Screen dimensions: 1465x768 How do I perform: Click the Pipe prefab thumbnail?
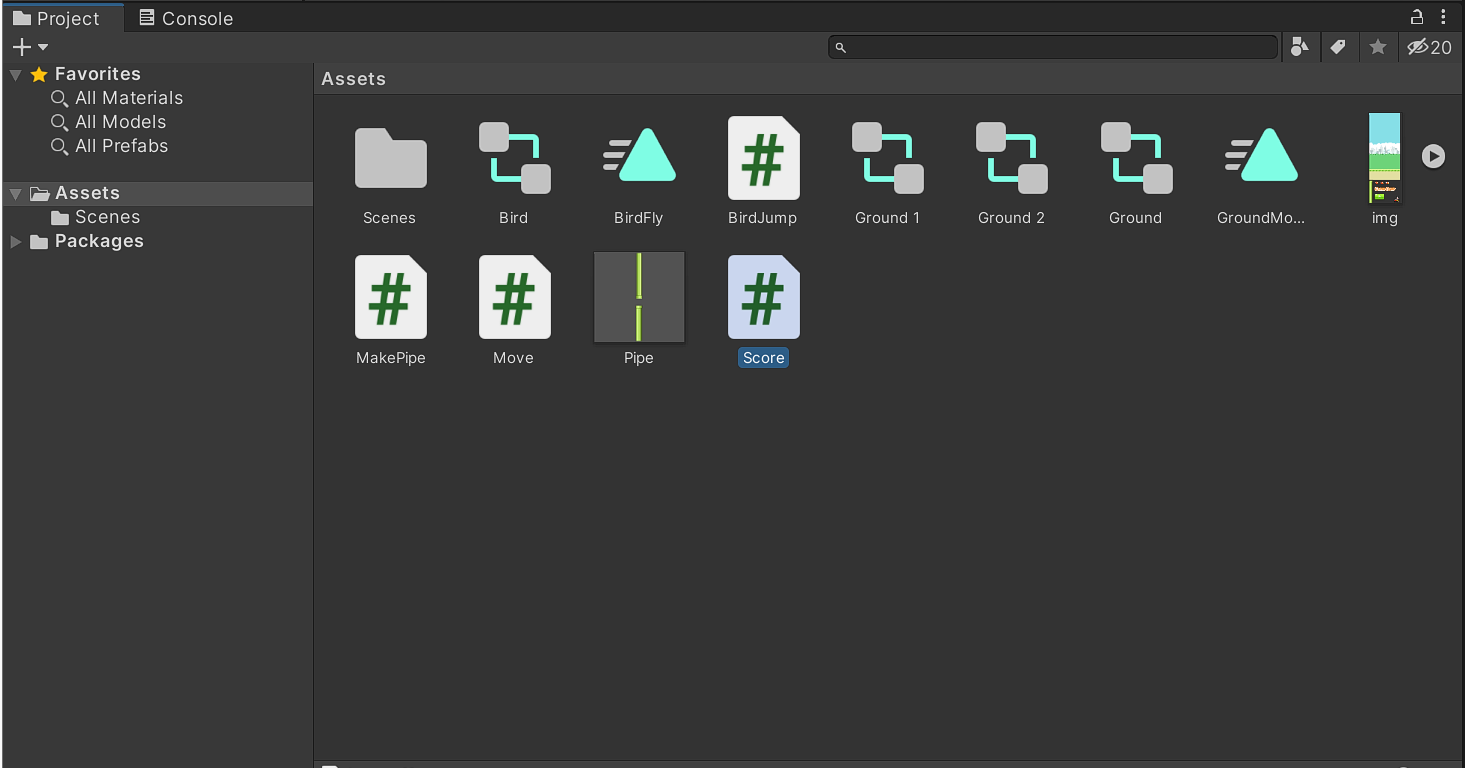pos(639,298)
